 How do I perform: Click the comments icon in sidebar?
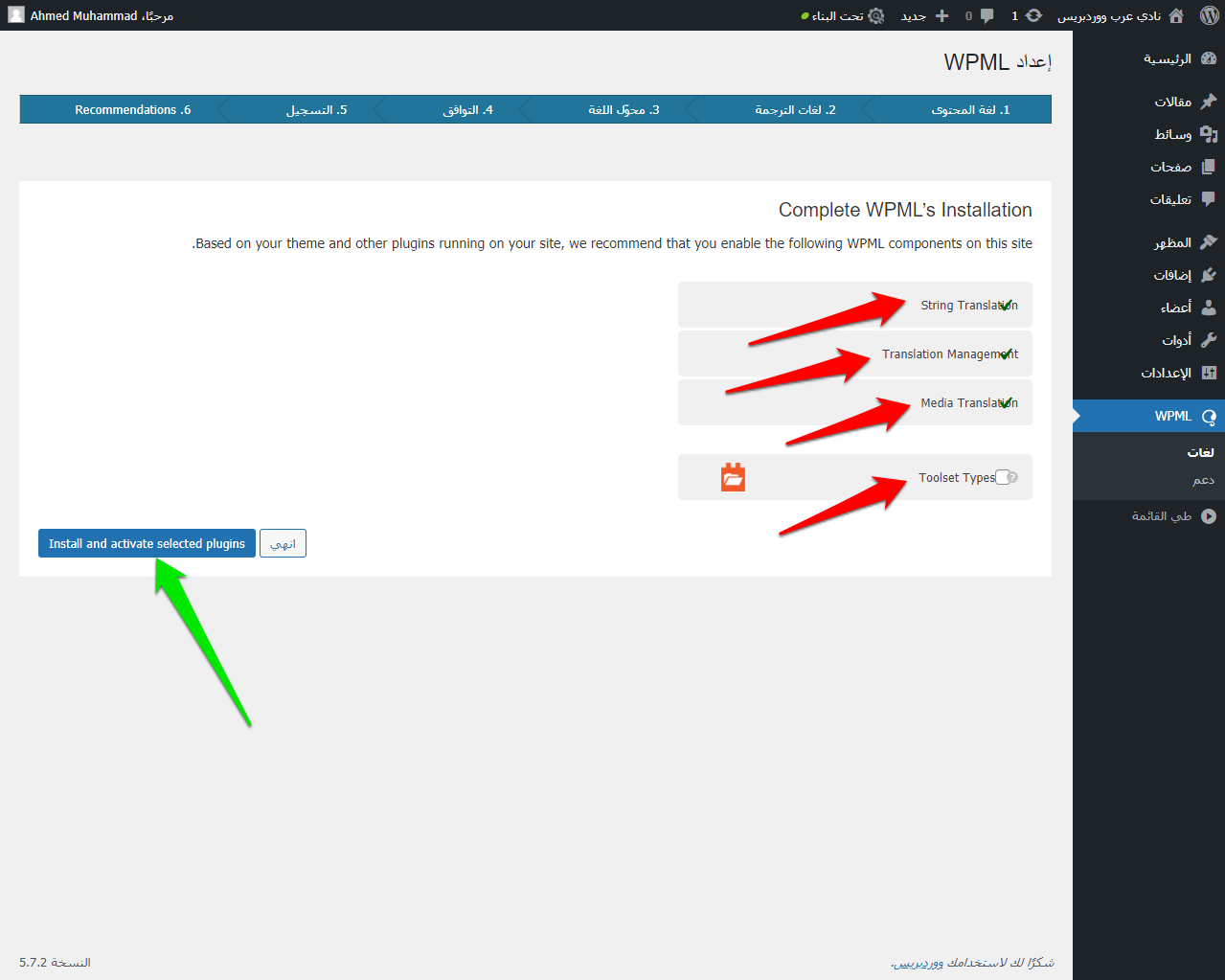click(x=1209, y=199)
